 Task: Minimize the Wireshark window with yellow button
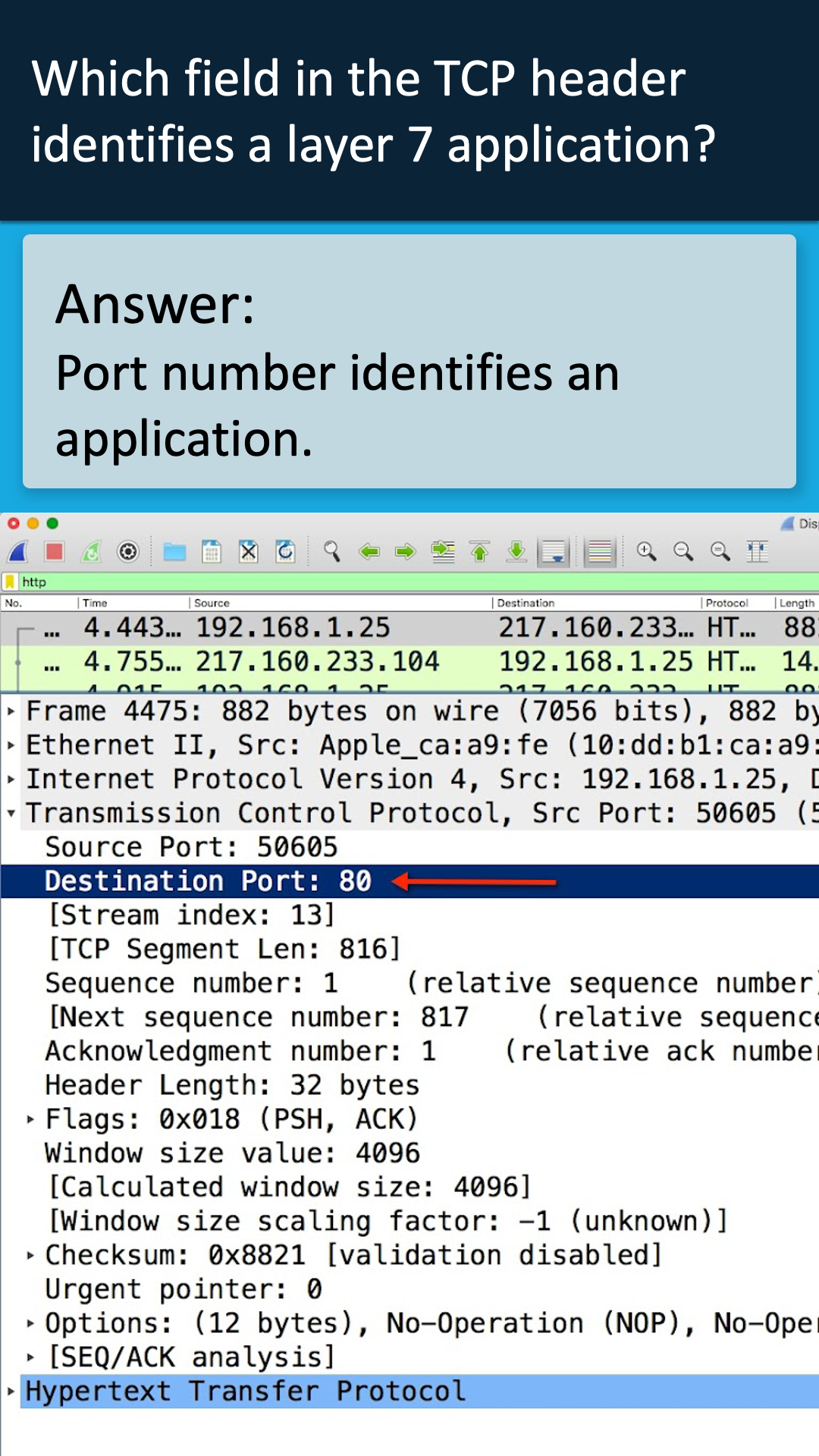click(x=33, y=523)
